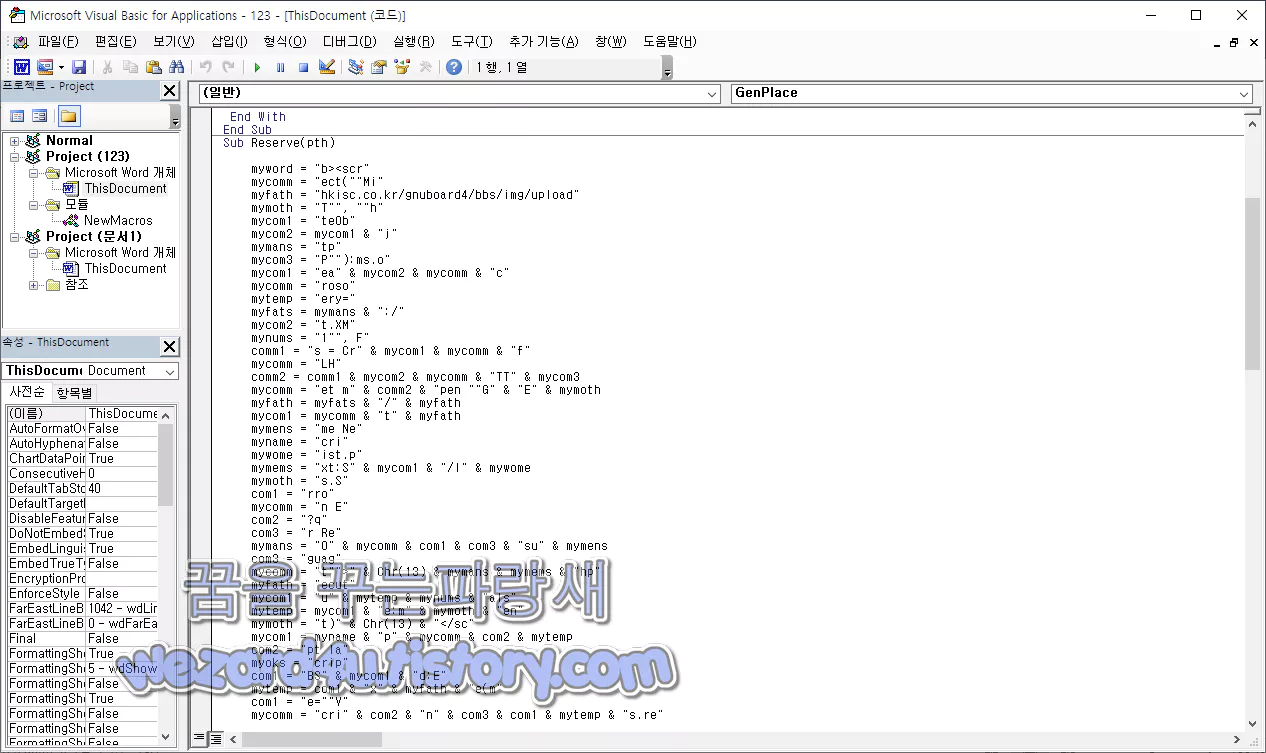Screen dimensions: 1266x753
Task: Open the Insert object dropdown arrow
Action: (61, 67)
